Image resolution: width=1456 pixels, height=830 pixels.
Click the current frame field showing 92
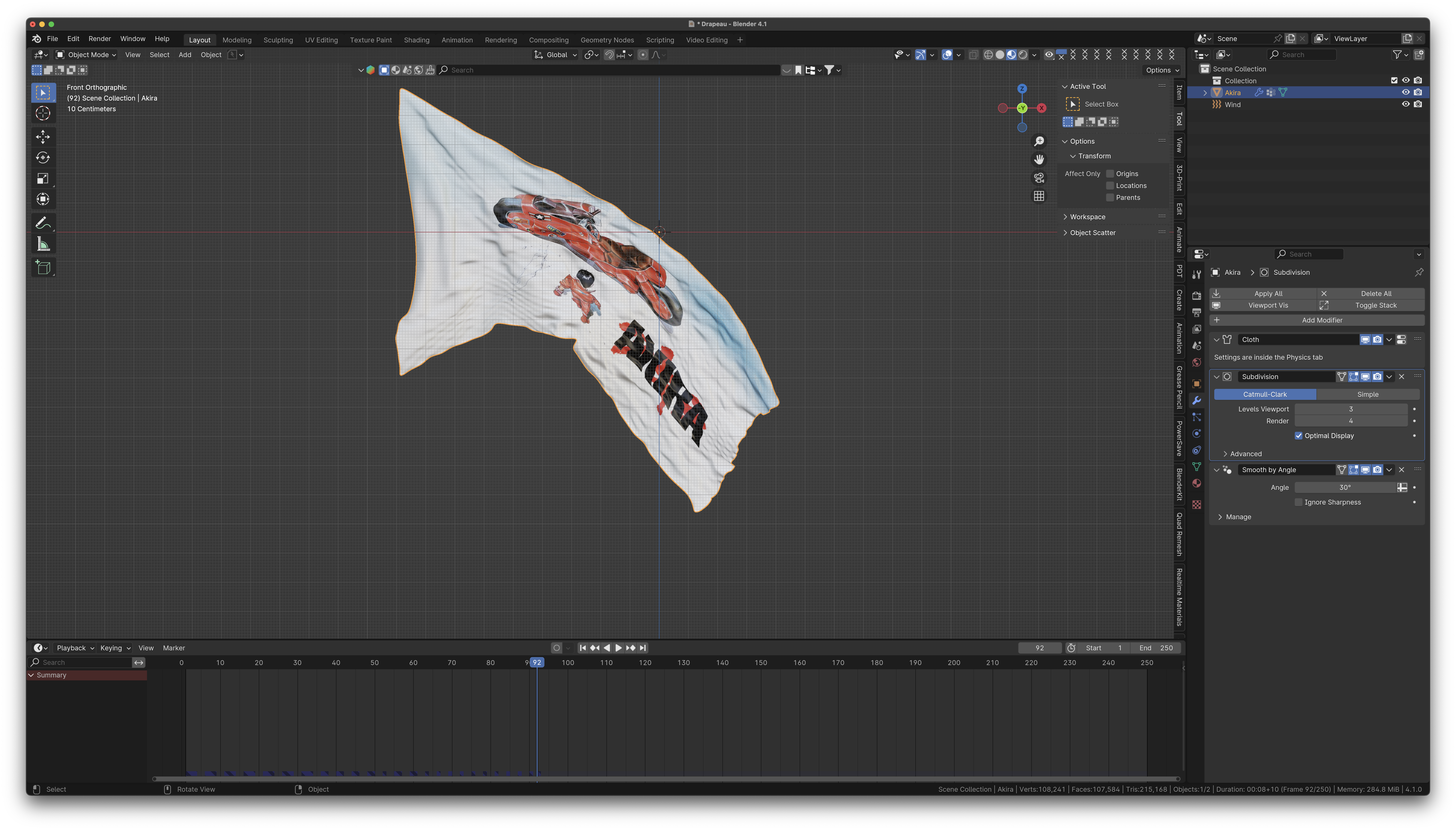coord(1040,648)
